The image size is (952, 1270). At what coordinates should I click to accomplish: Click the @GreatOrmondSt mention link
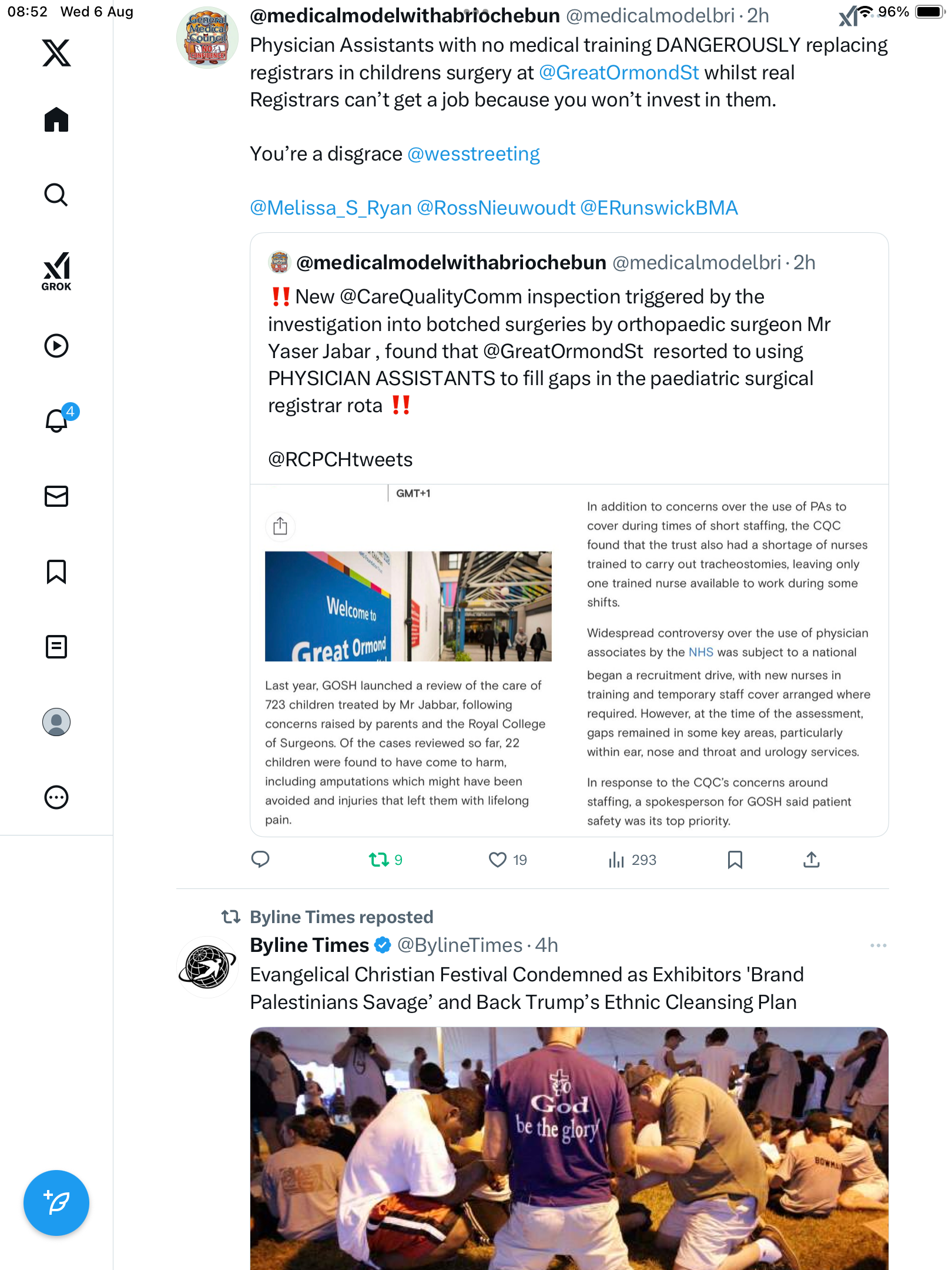click(619, 72)
